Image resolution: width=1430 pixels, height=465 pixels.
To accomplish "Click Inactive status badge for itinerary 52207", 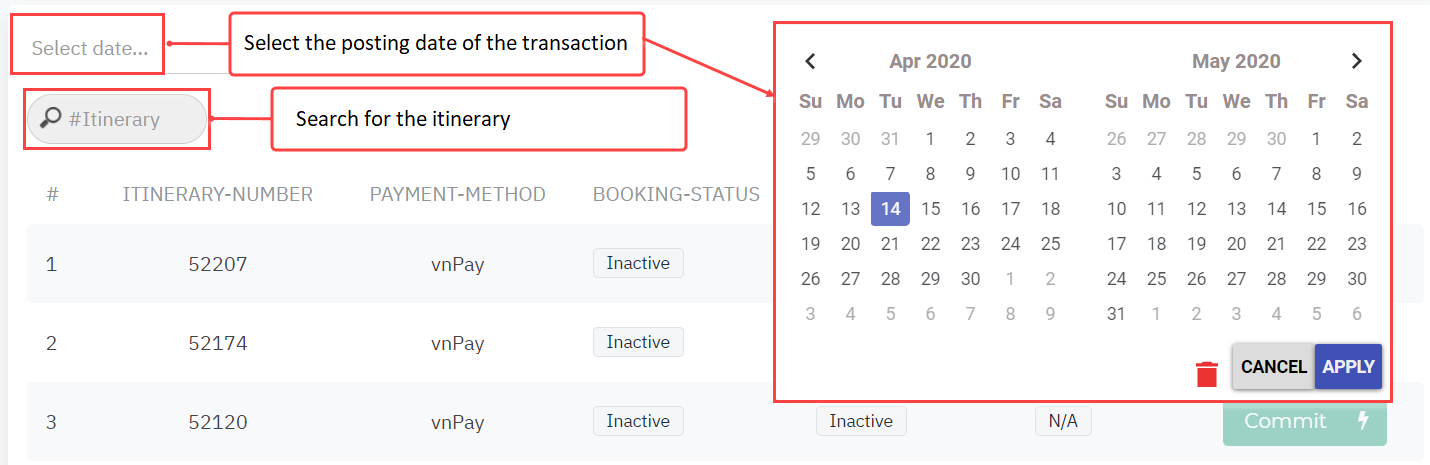I will [638, 263].
